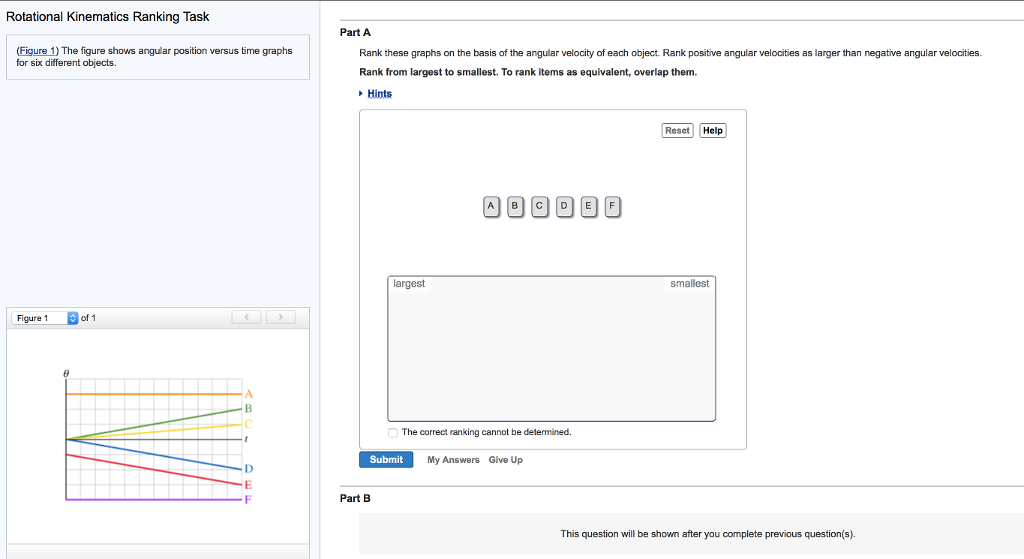Click the angular position graph thumbnail
The width and height of the screenshot is (1024, 559).
coord(156,439)
